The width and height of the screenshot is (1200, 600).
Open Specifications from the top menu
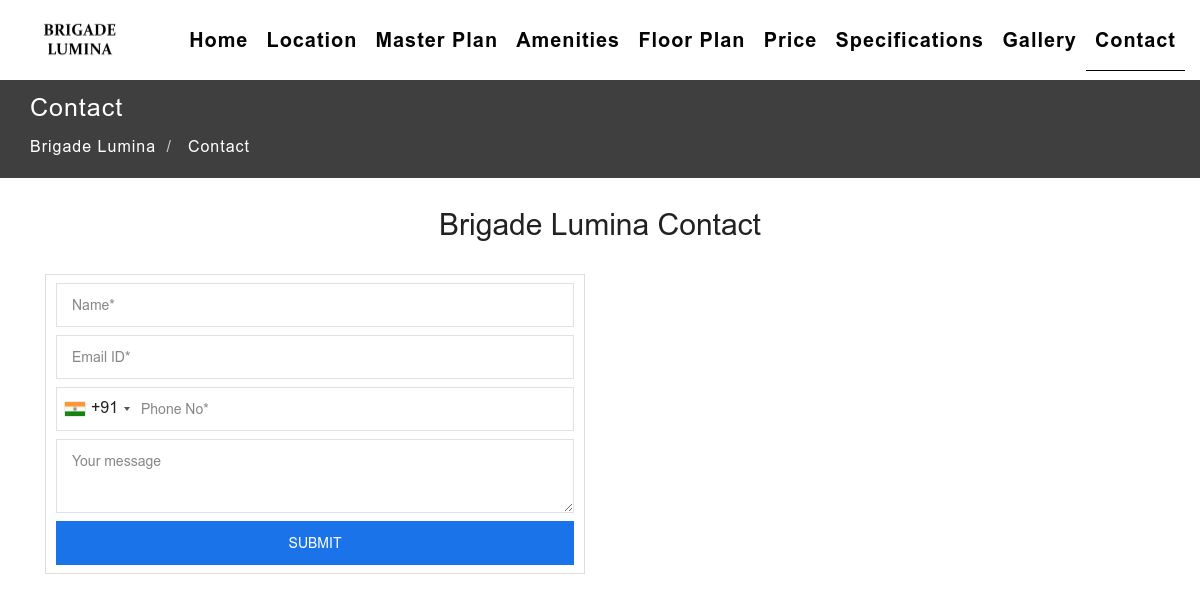(909, 40)
